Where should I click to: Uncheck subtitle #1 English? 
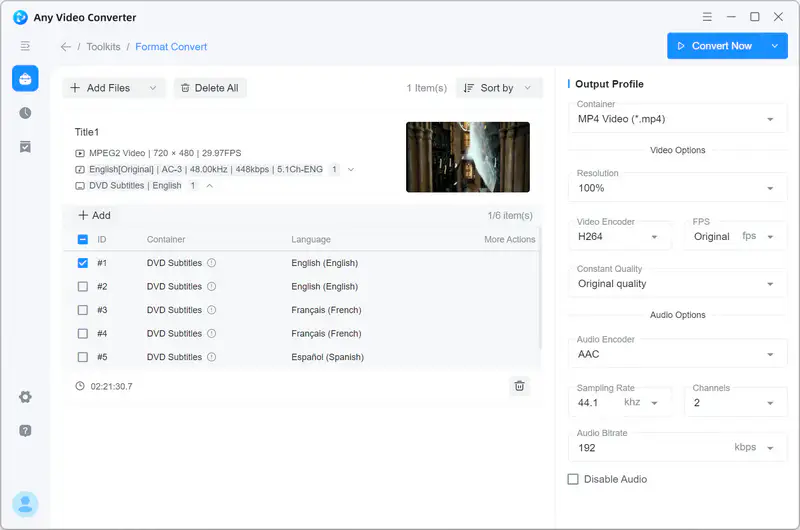coord(83,263)
